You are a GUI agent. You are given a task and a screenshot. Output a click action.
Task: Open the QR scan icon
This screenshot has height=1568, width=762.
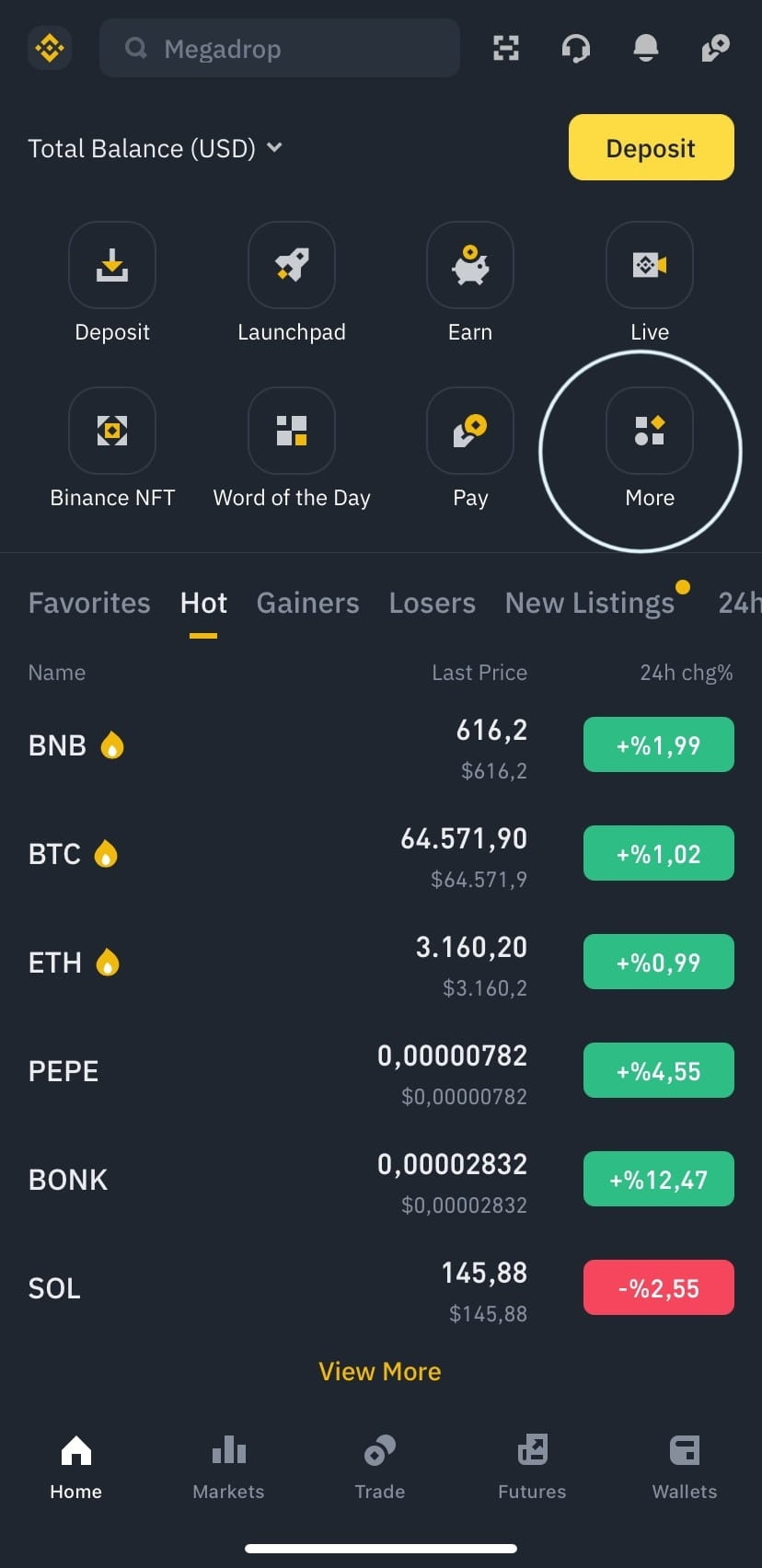click(x=505, y=48)
